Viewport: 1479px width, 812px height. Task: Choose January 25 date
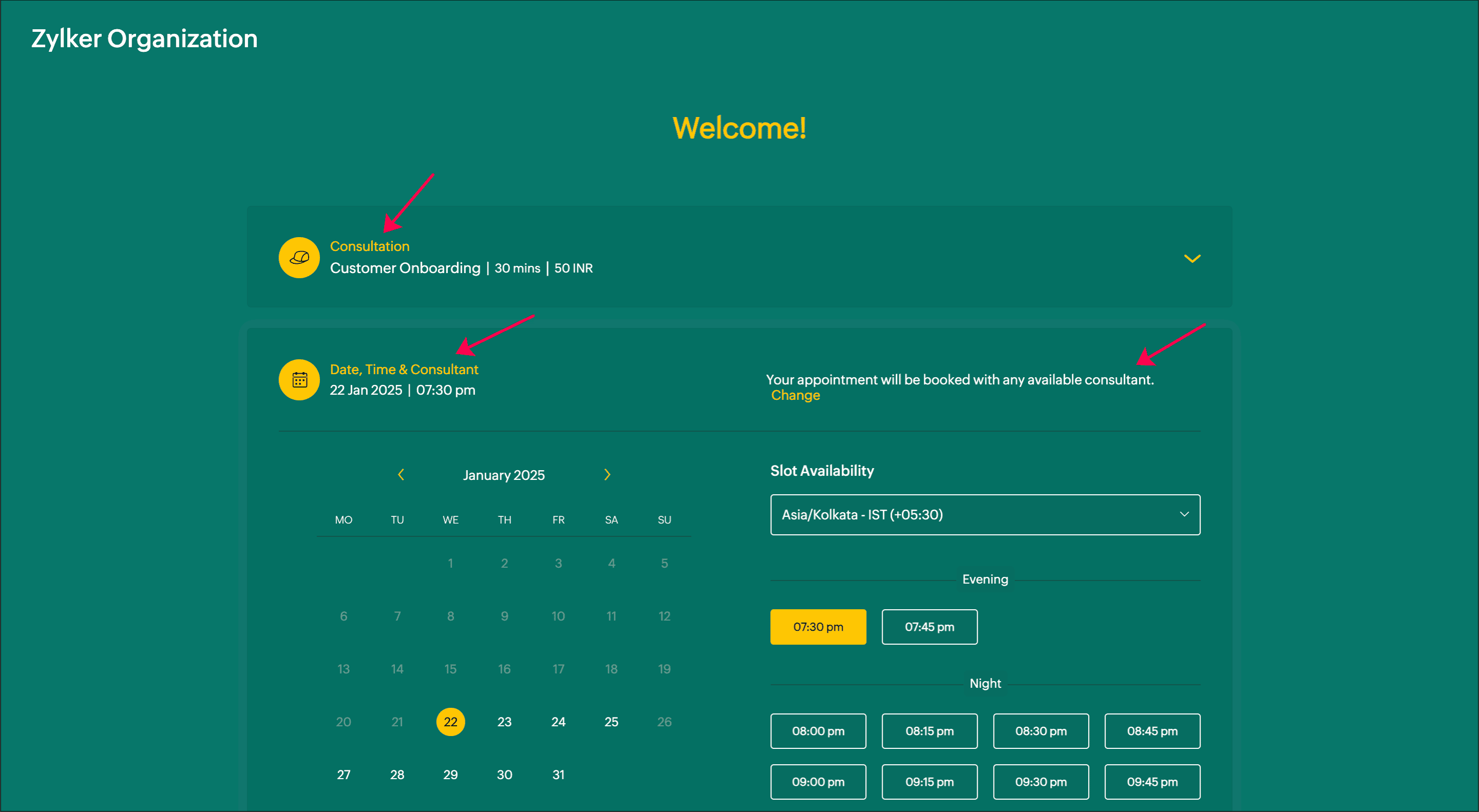click(611, 722)
